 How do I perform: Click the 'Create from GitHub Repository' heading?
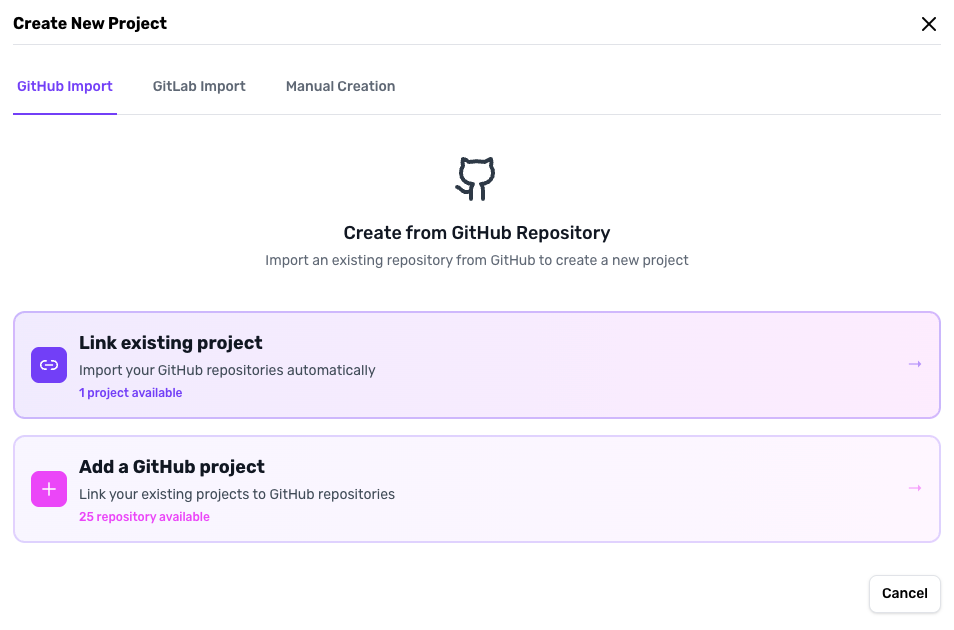click(x=476, y=233)
